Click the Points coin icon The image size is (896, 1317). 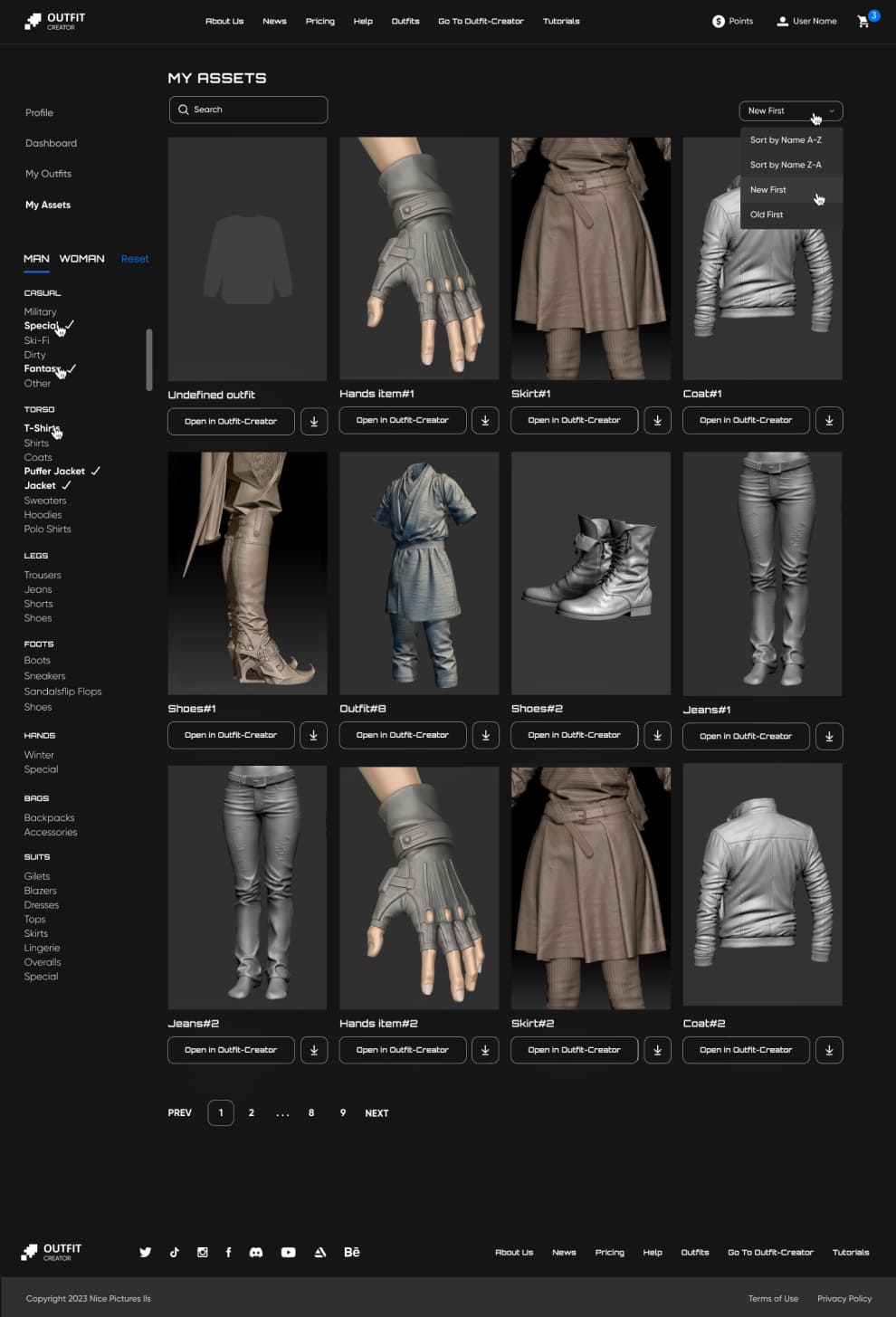(719, 21)
